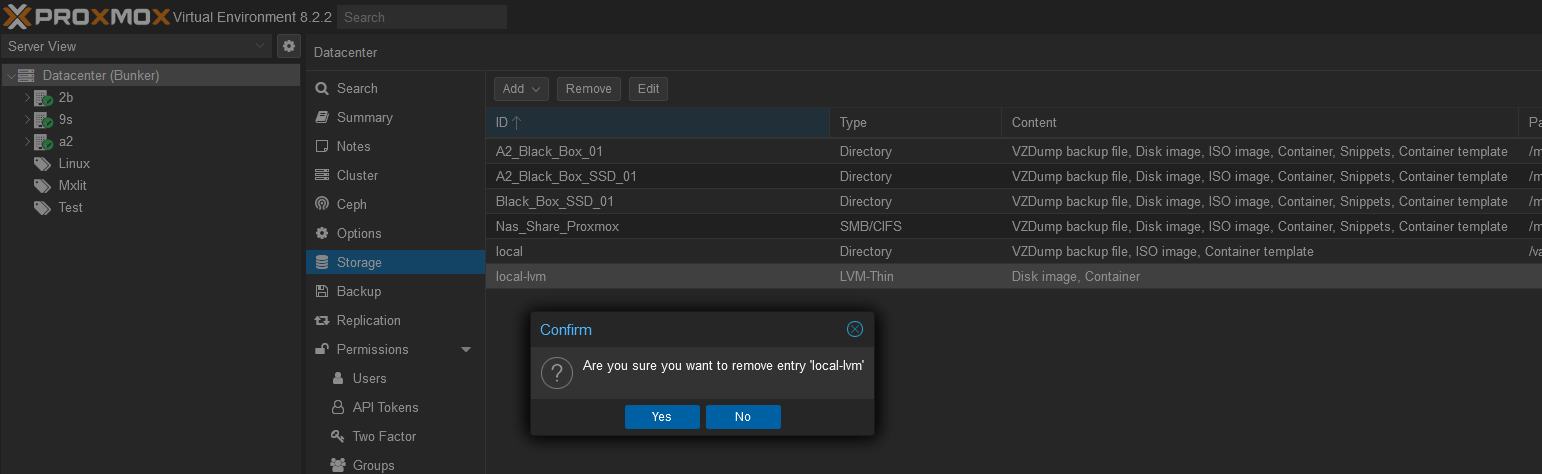This screenshot has height=474, width=1542.
Task: Click the Cluster server icon
Action: click(322, 175)
